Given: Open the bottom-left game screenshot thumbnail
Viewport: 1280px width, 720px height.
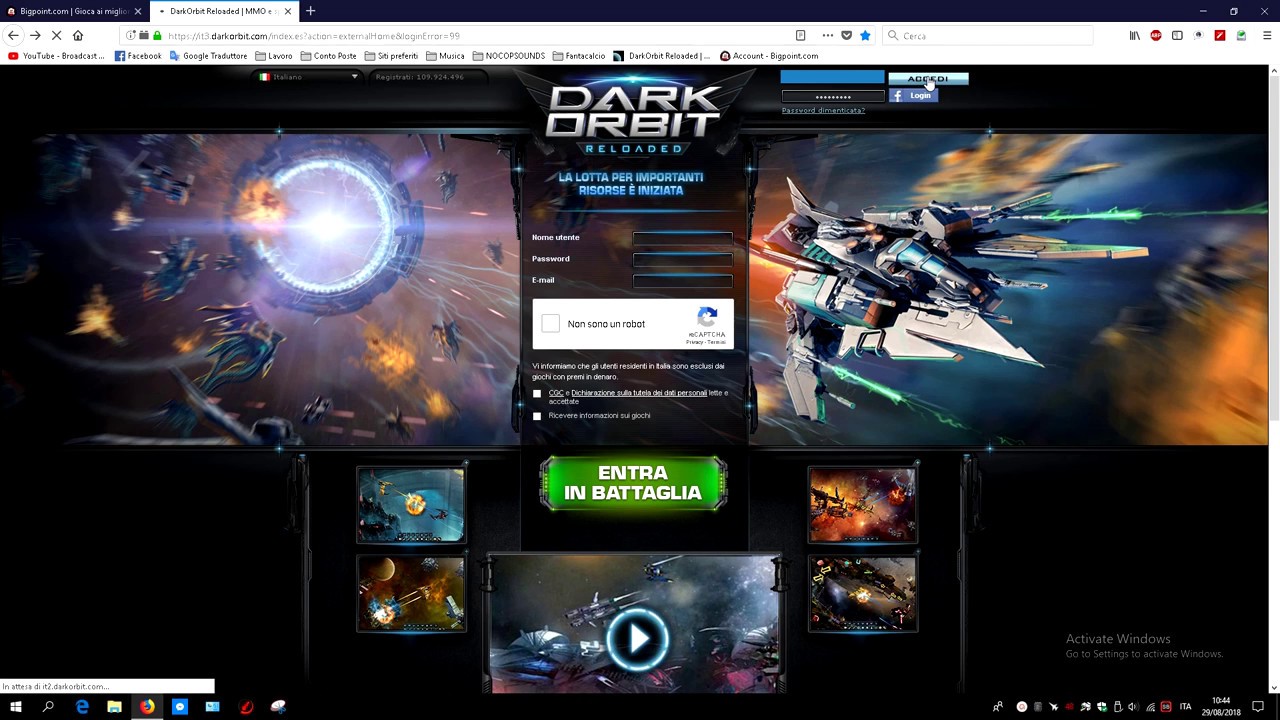Looking at the screenshot, I should click(411, 594).
